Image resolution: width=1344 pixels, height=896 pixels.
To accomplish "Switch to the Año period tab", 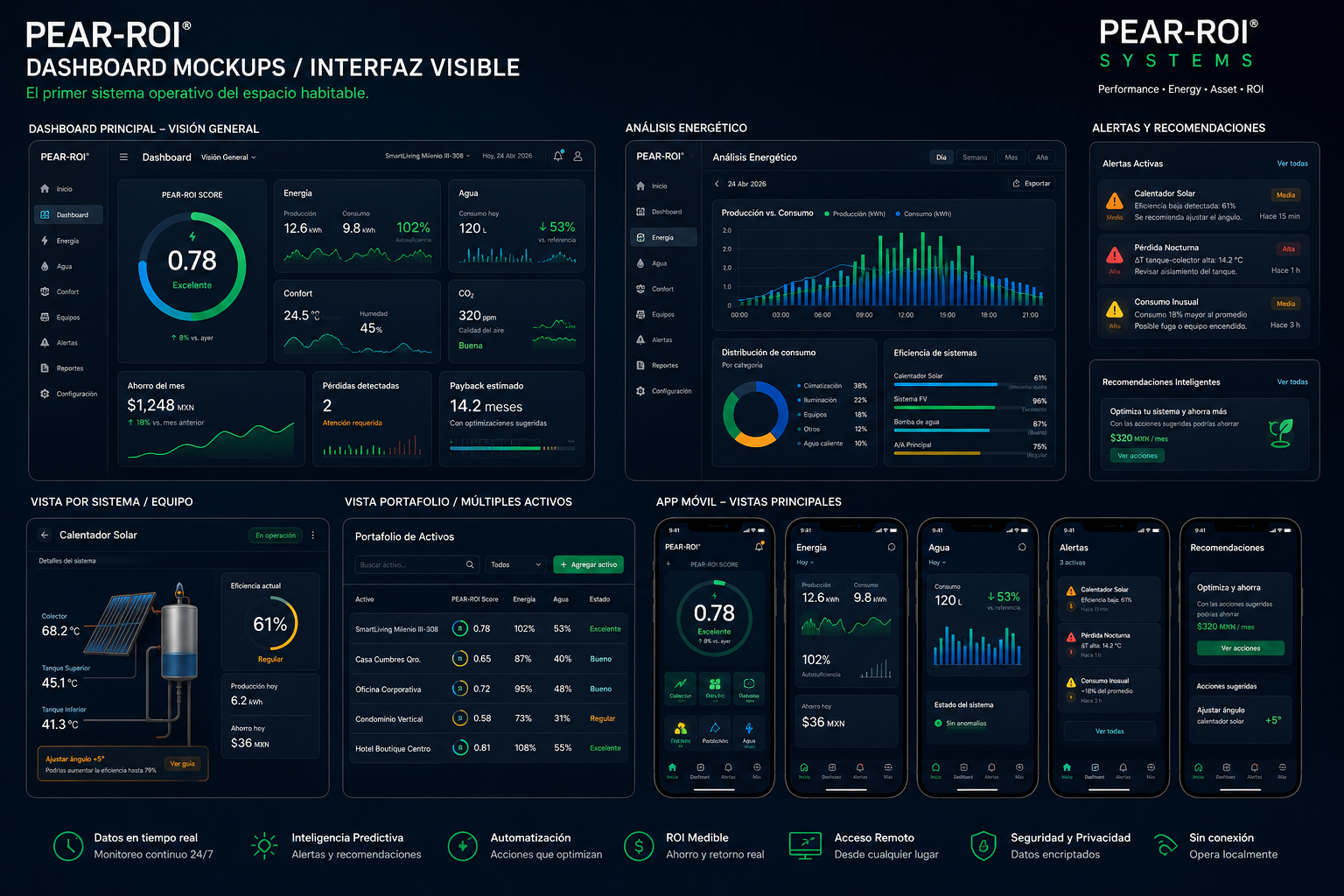I will (1041, 157).
